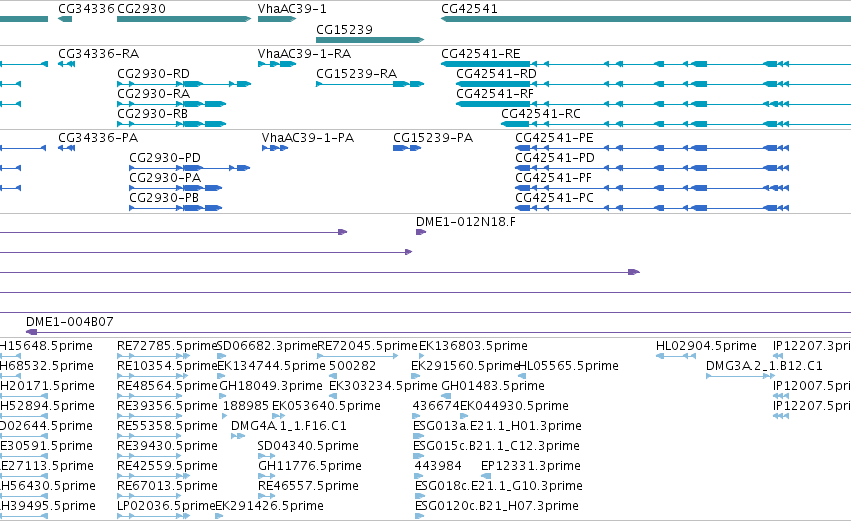Image resolution: width=851 pixels, height=521 pixels.
Task: Click EST ESG013a.E21.1_H01.3prime
Action: coord(497,427)
